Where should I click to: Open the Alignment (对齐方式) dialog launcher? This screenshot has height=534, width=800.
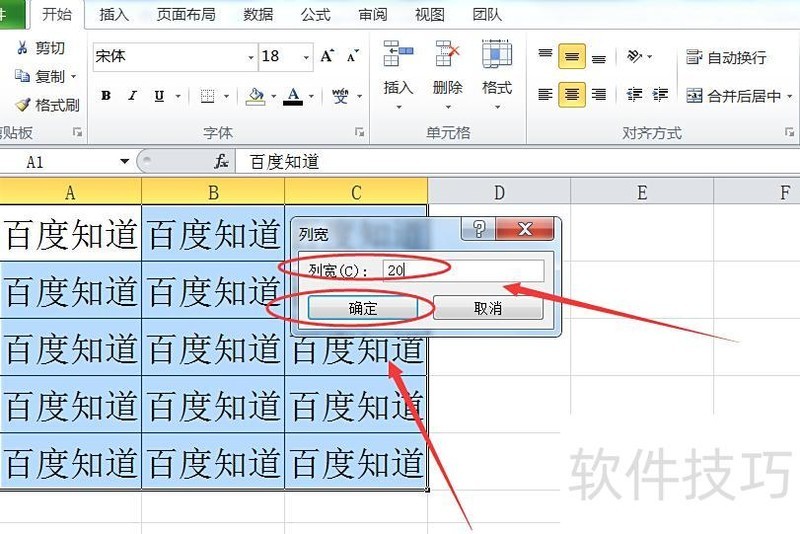click(789, 133)
